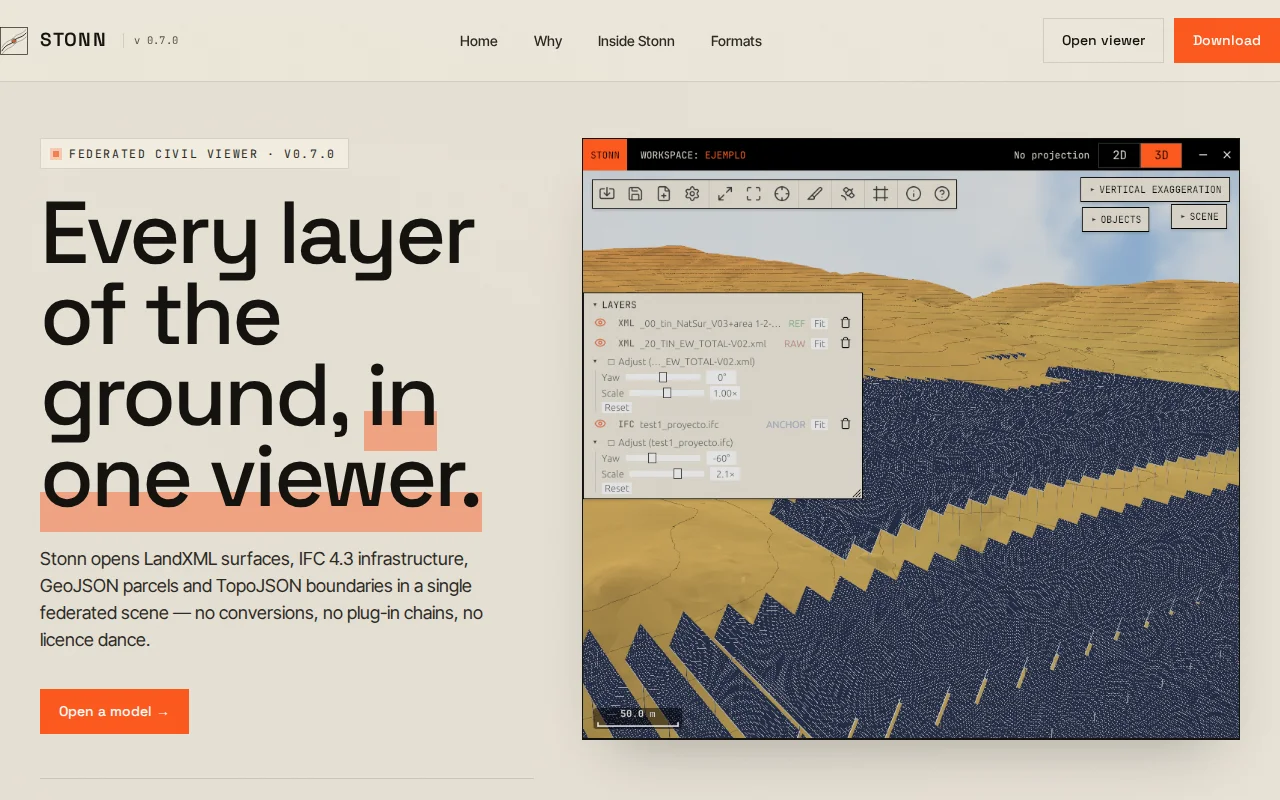Image resolution: width=1280 pixels, height=800 pixels.
Task: Click the 2.1× scale value field
Action: coord(725,474)
